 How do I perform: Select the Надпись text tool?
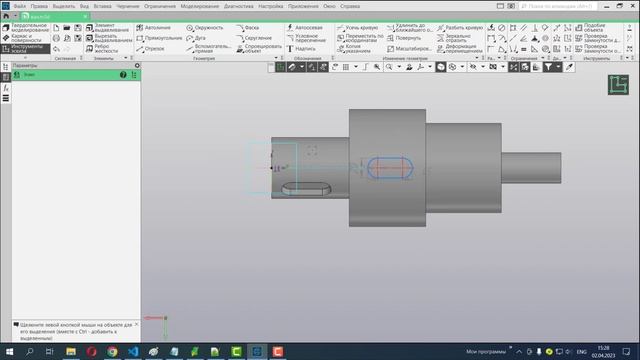(301, 49)
